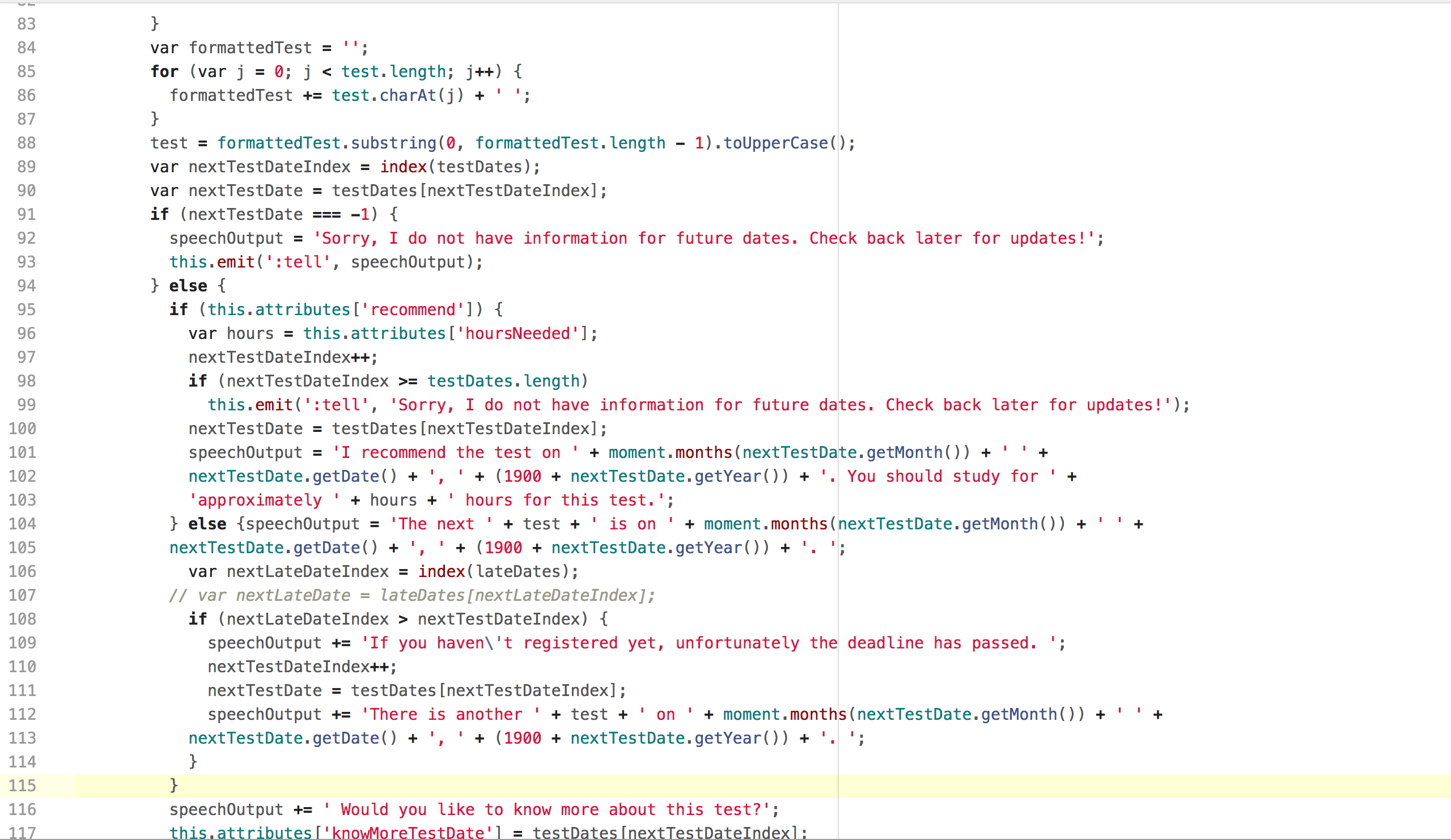1451x840 pixels.
Task: Click the 'formattedTest' variable declaration on line 84
Action: coord(250,48)
